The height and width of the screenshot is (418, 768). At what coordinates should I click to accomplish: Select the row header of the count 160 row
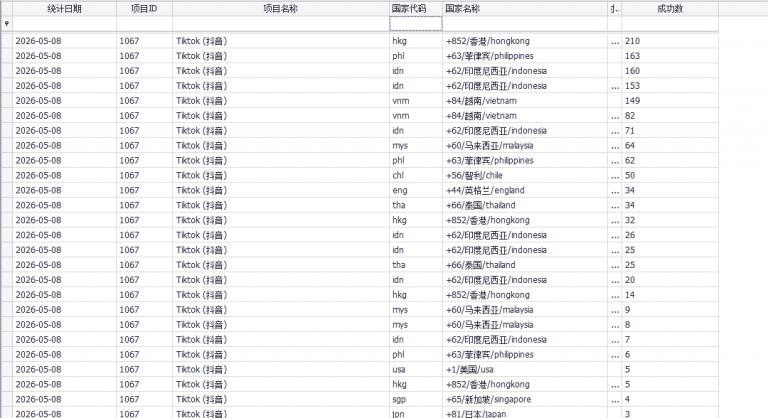(7, 71)
